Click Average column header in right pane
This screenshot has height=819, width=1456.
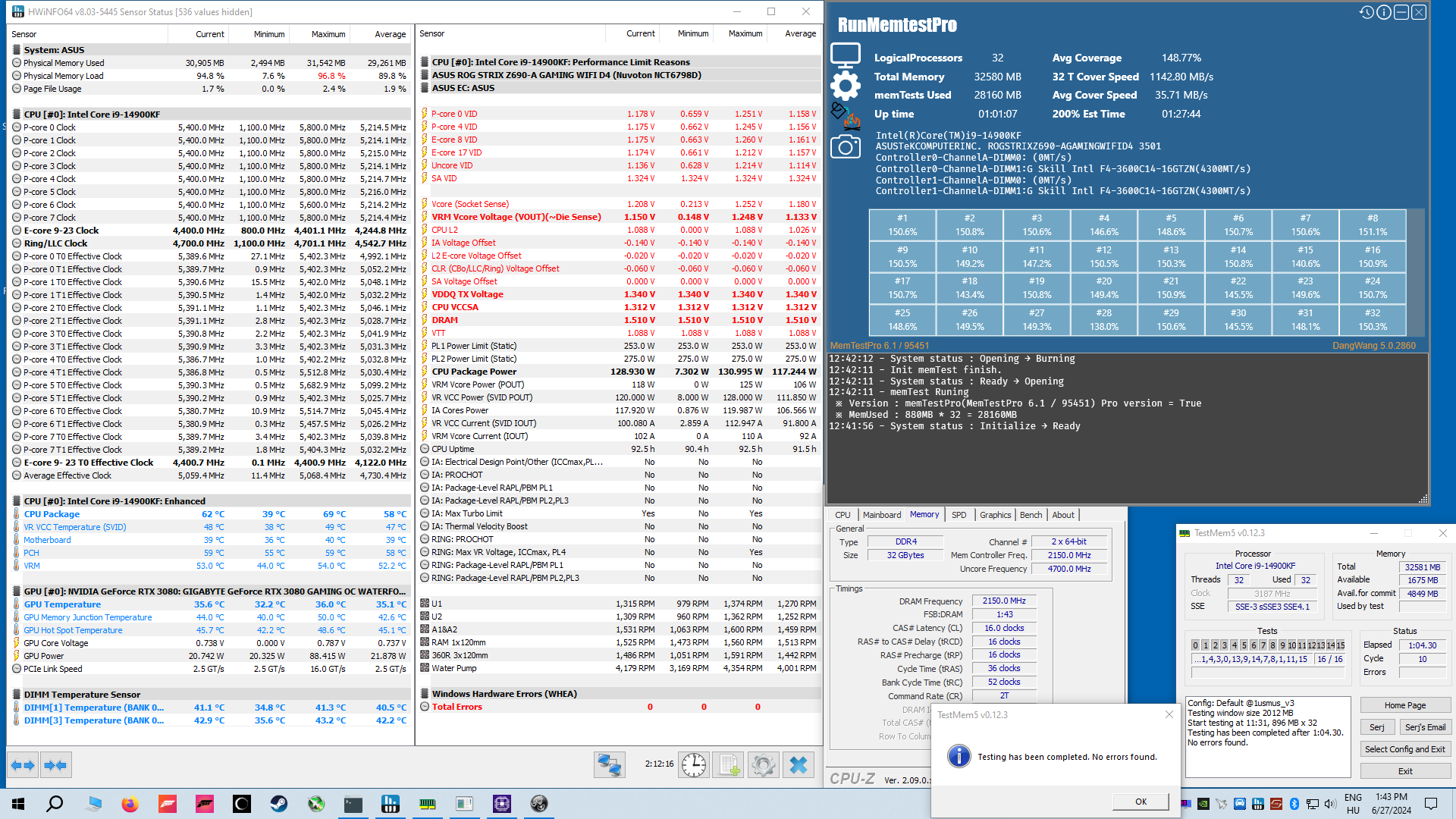(x=793, y=33)
